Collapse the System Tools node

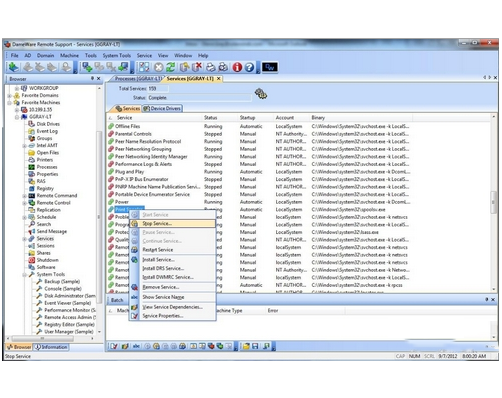tap(24, 275)
